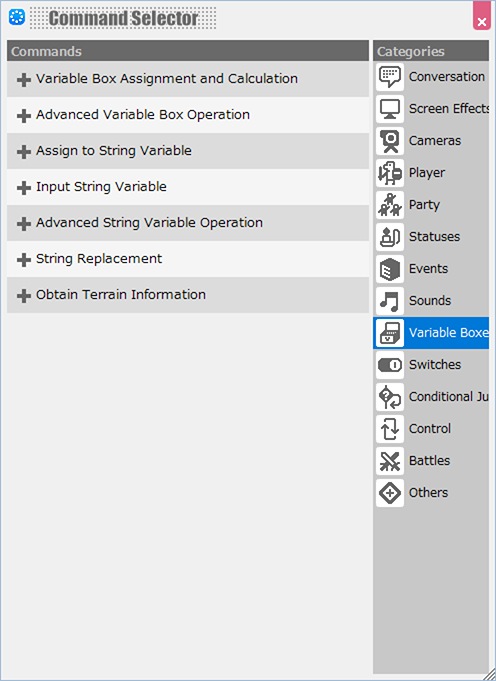The width and height of the screenshot is (496, 681).
Task: Expand Input String Variable command
Action: [x=23, y=188]
